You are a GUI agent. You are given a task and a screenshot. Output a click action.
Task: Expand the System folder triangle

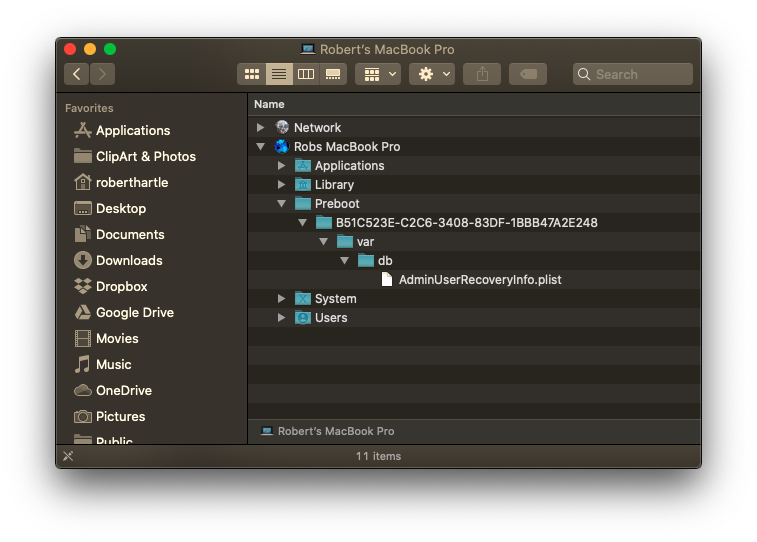point(281,299)
